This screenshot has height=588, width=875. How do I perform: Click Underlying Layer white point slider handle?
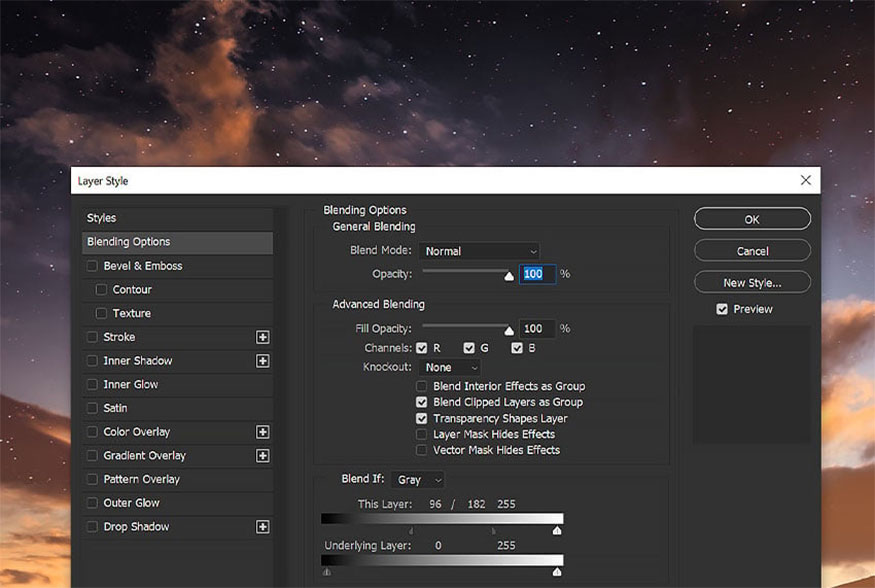click(x=556, y=572)
